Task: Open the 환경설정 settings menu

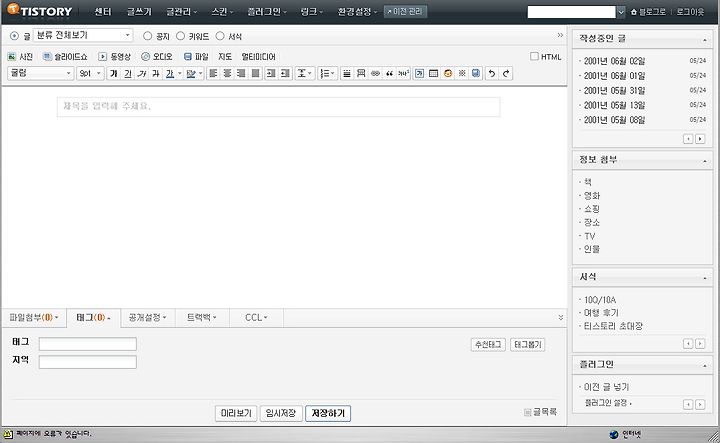Action: click(357, 12)
